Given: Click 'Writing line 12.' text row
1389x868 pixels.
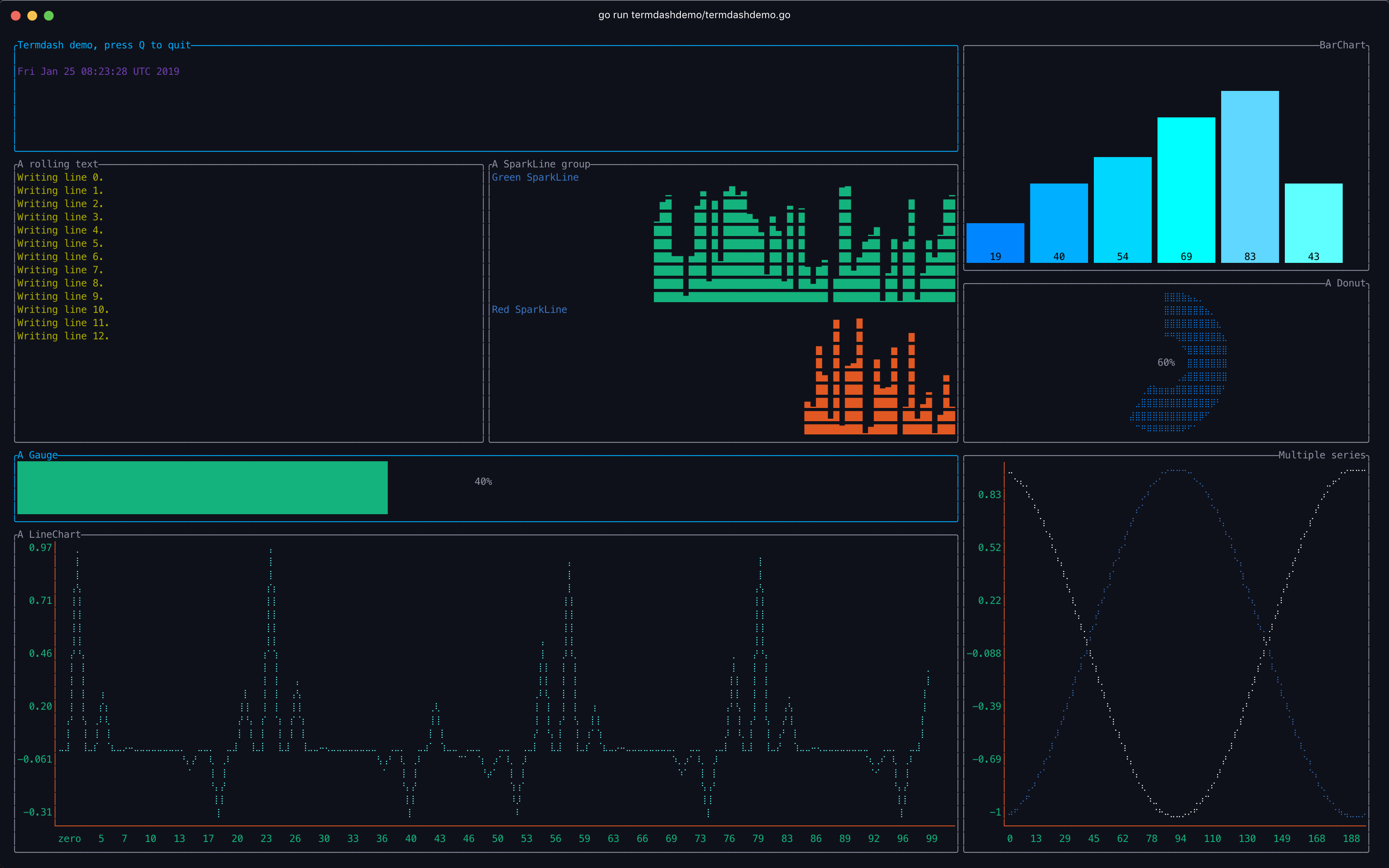Looking at the screenshot, I should pyautogui.click(x=62, y=336).
